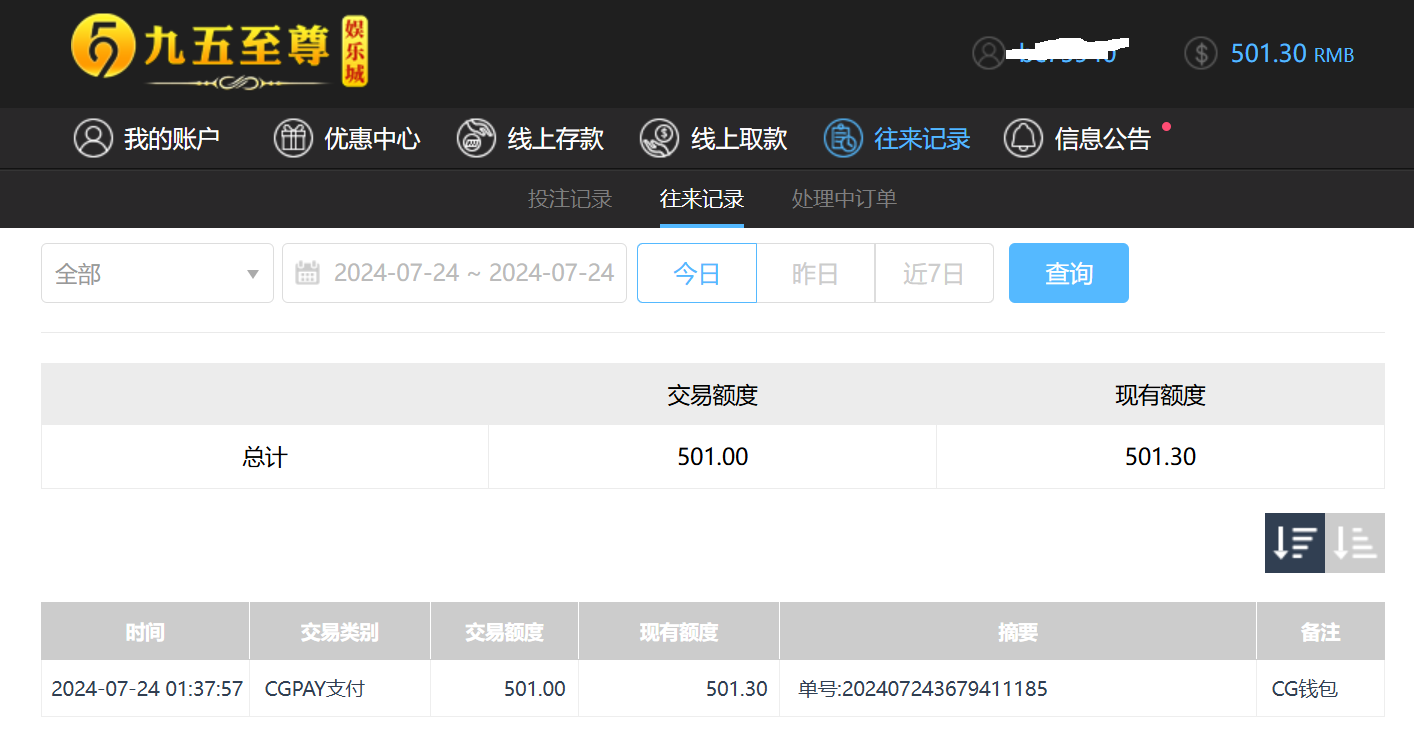The image size is (1414, 743).
Task: Open 我的账户 account icon
Action: pyautogui.click(x=93, y=138)
